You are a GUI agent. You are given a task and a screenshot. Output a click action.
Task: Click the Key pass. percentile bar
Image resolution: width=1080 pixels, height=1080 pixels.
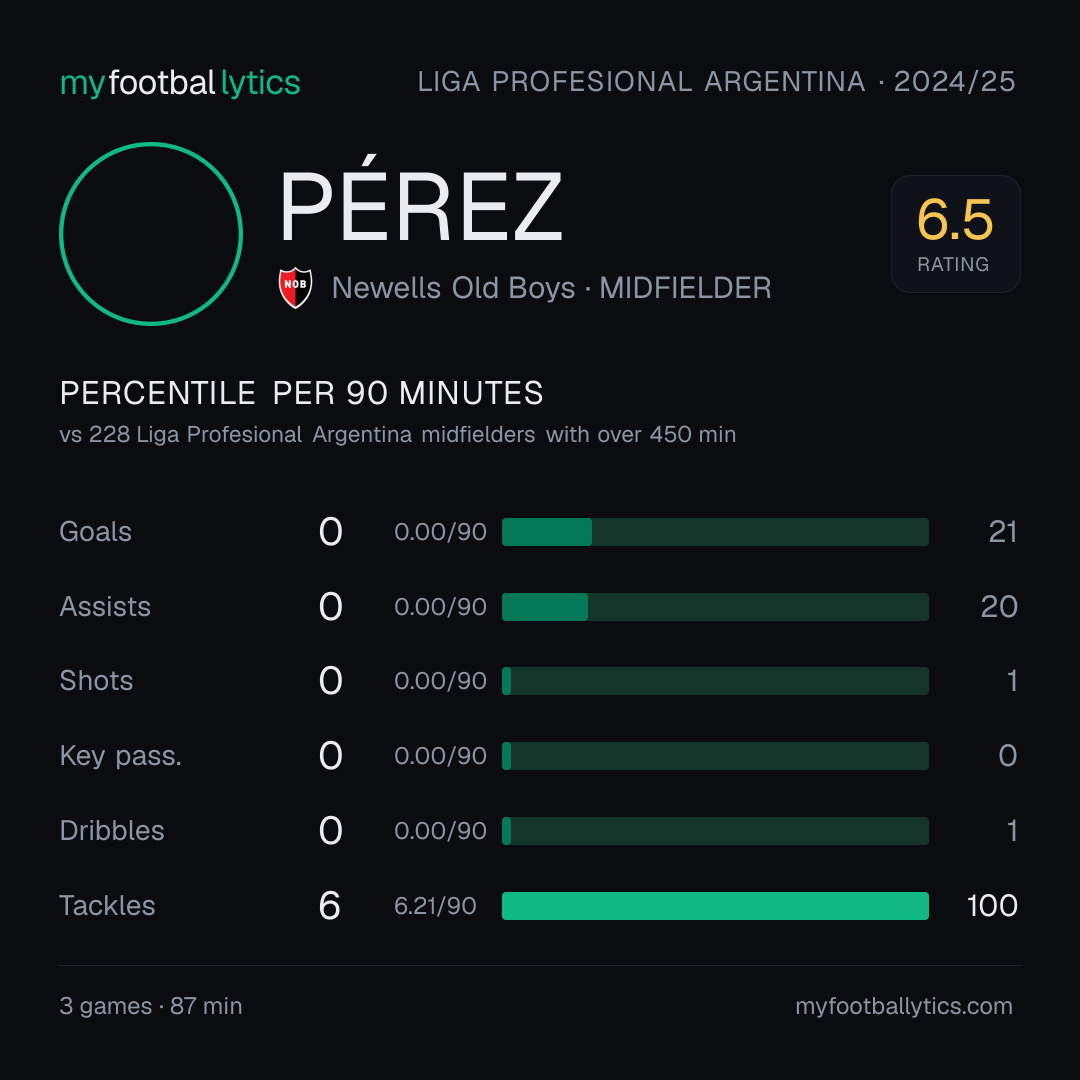point(715,756)
